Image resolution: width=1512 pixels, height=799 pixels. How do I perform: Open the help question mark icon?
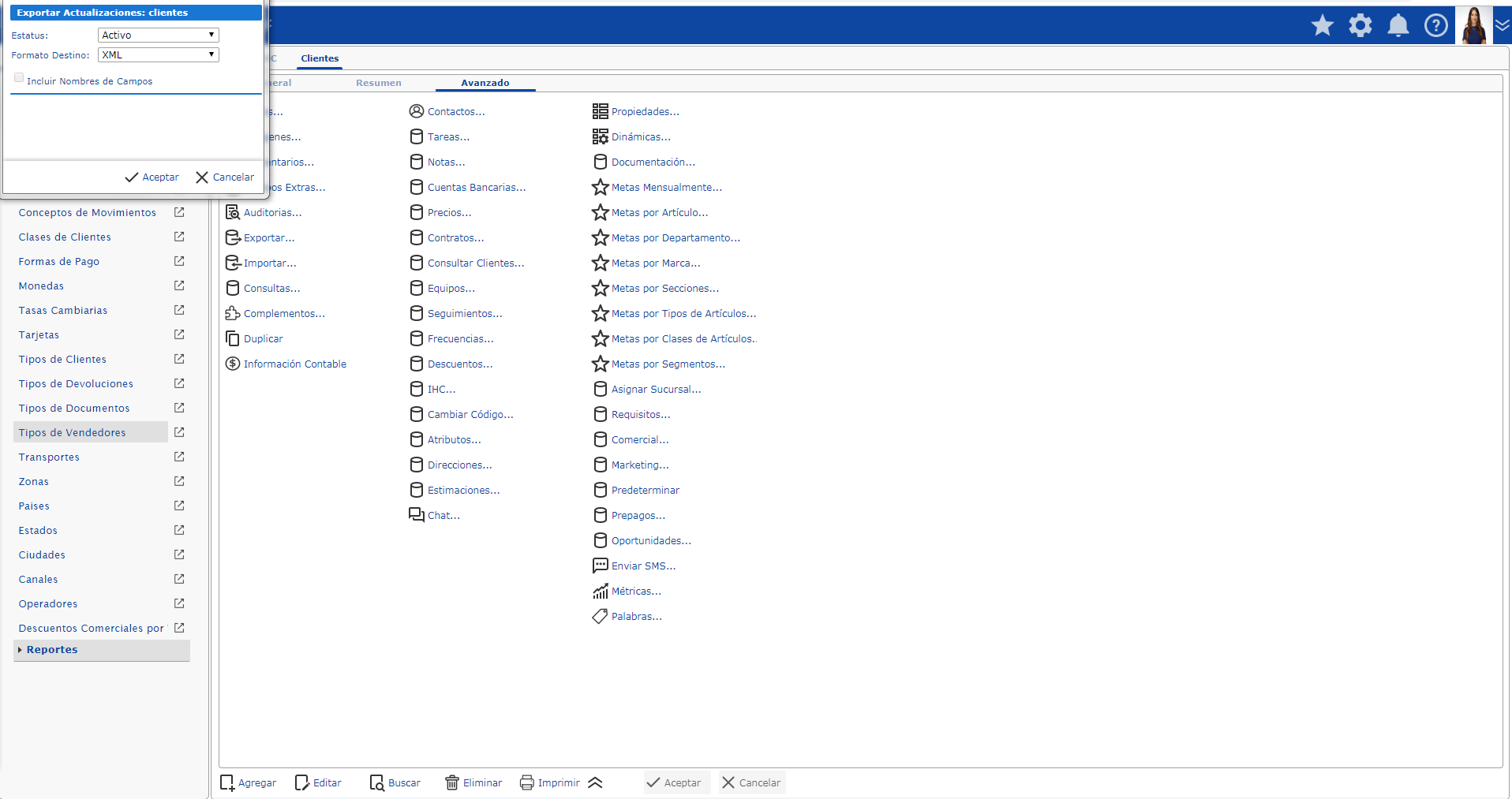(x=1436, y=25)
